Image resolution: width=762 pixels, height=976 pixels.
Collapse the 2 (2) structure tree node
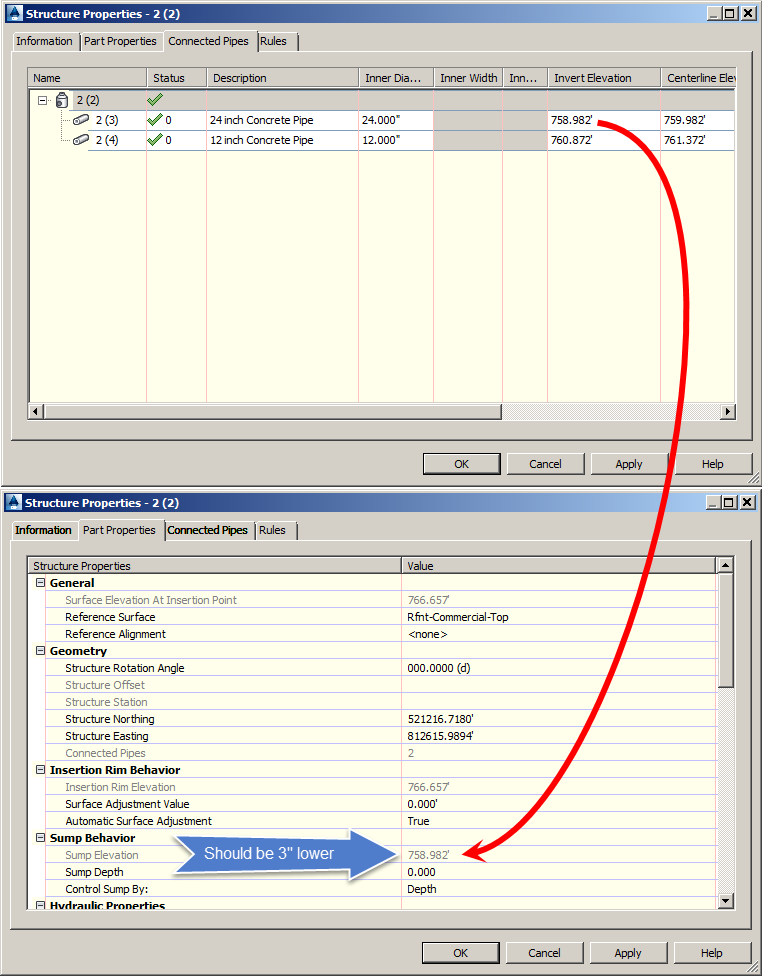click(x=42, y=100)
